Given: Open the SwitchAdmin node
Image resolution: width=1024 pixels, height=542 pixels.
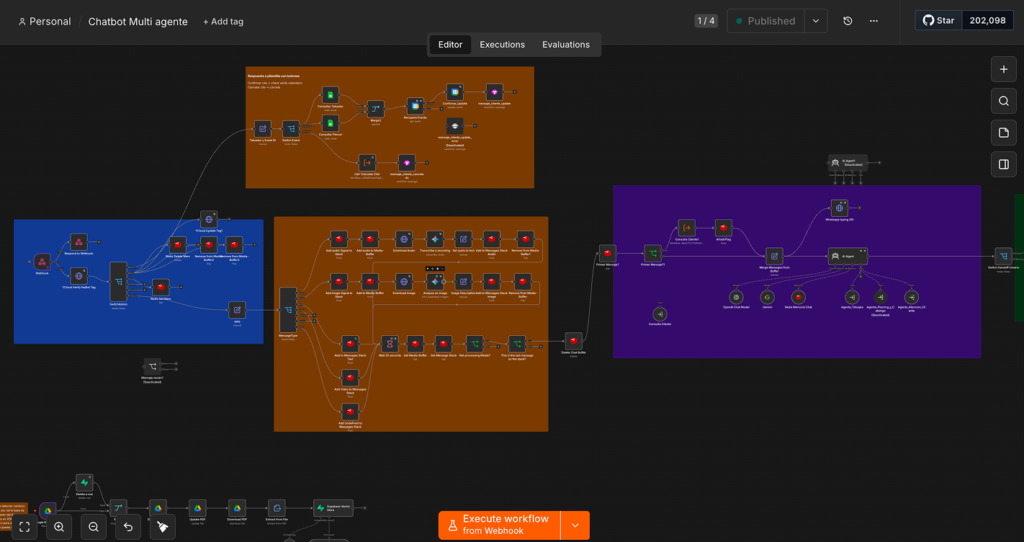Looking at the screenshot, I should pyautogui.click(x=119, y=282).
